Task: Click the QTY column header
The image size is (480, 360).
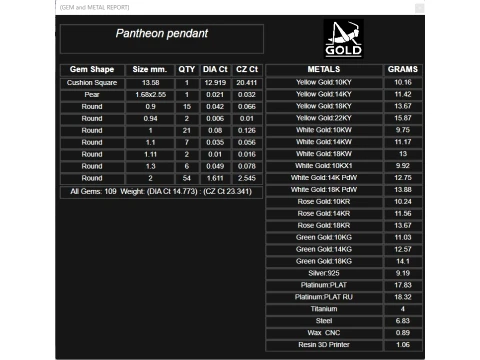Action: click(x=187, y=70)
